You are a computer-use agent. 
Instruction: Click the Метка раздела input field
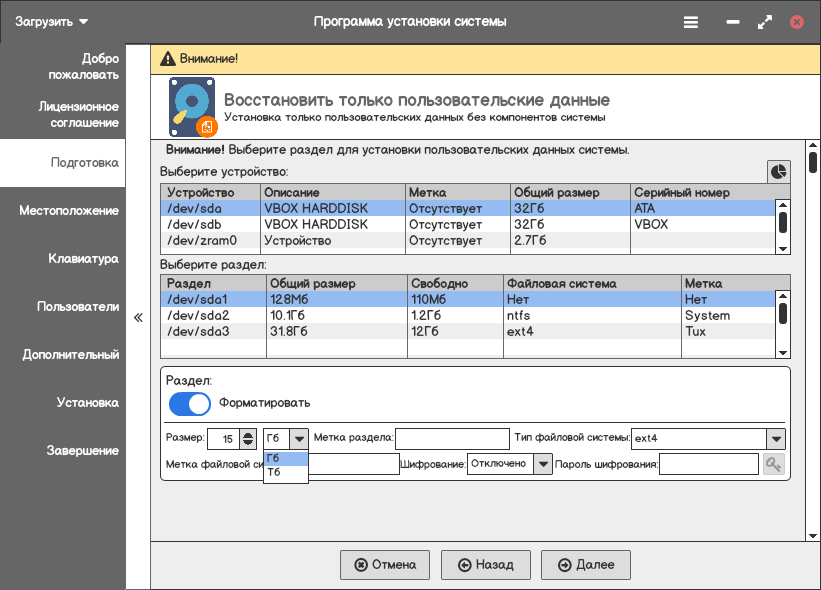[x=452, y=439]
